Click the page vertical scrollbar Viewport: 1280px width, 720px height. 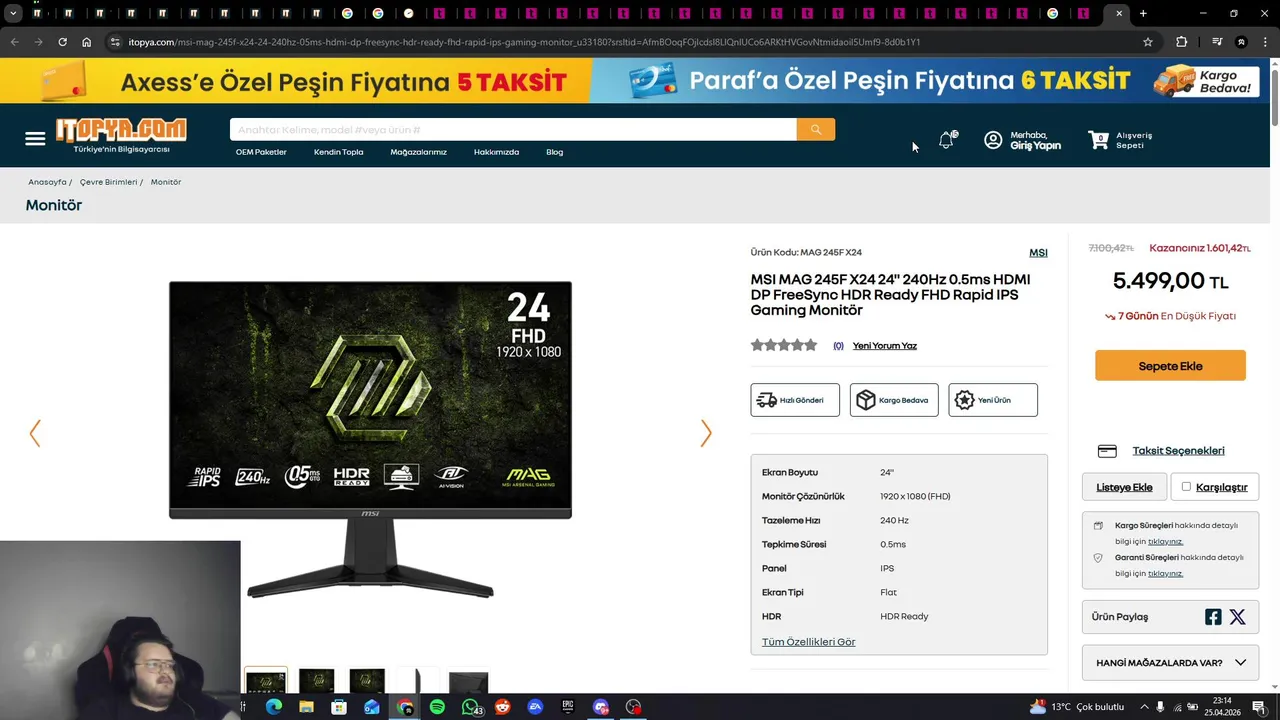pos(1274,100)
